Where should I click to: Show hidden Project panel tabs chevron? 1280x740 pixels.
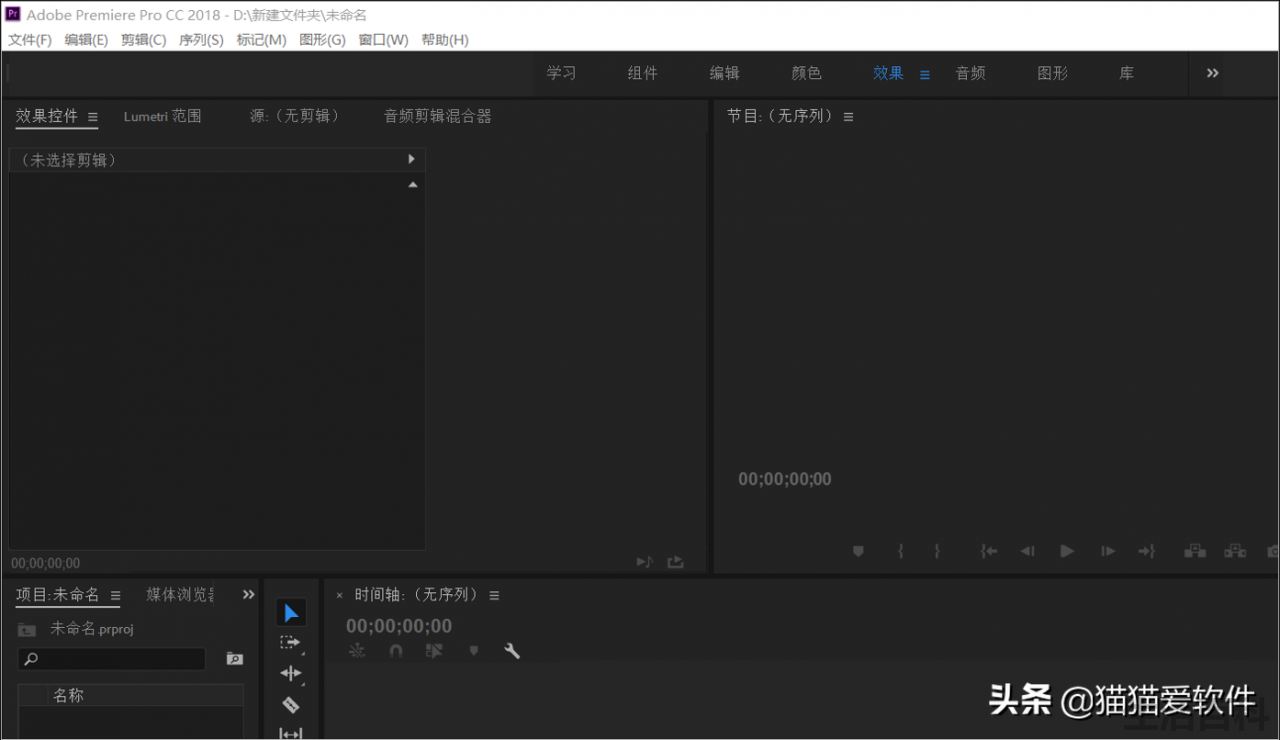click(248, 594)
